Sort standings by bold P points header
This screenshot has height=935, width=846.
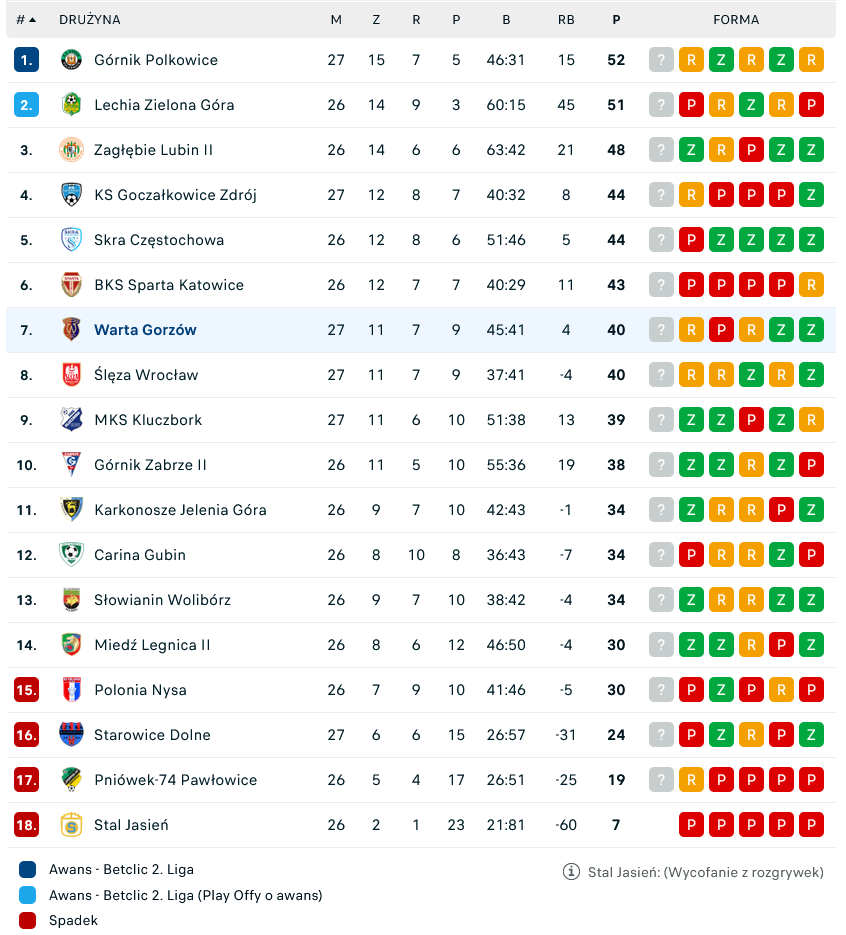[x=616, y=20]
